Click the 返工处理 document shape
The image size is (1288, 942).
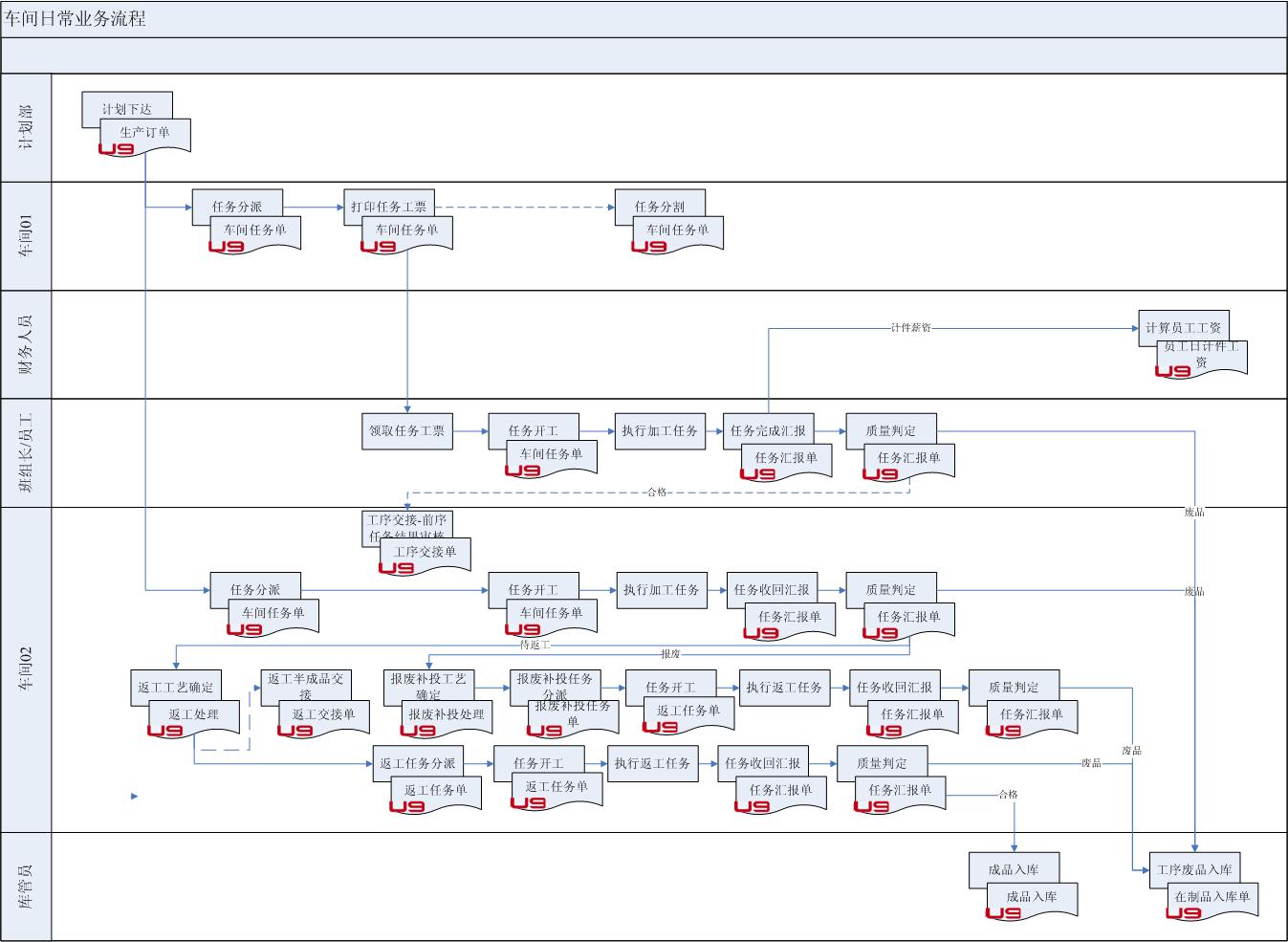pyautogui.click(x=194, y=718)
